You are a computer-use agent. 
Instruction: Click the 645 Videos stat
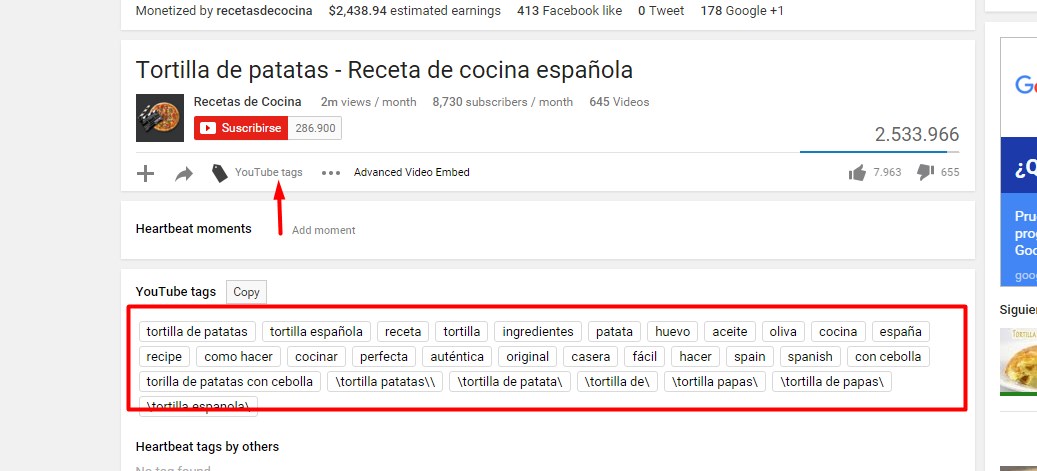pos(619,102)
